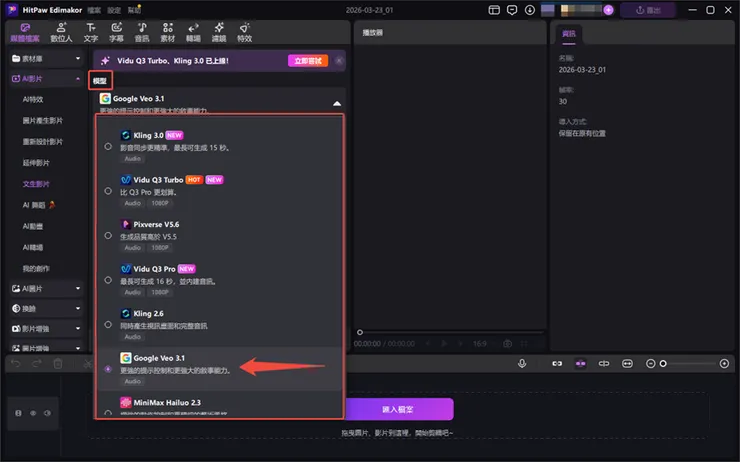Select the Vidu Q3 Pro radio button

[x=108, y=280]
